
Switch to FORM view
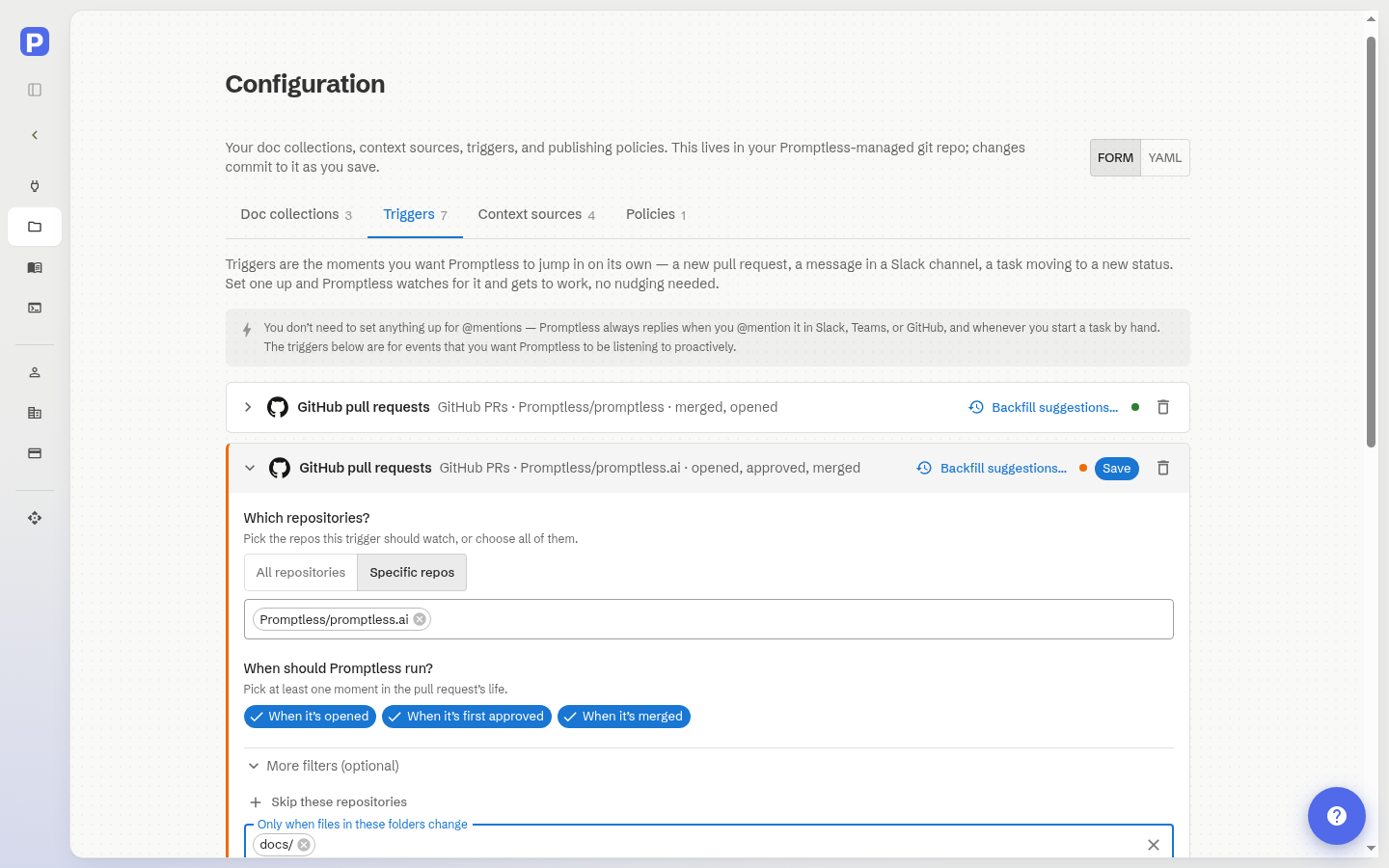click(x=1115, y=158)
